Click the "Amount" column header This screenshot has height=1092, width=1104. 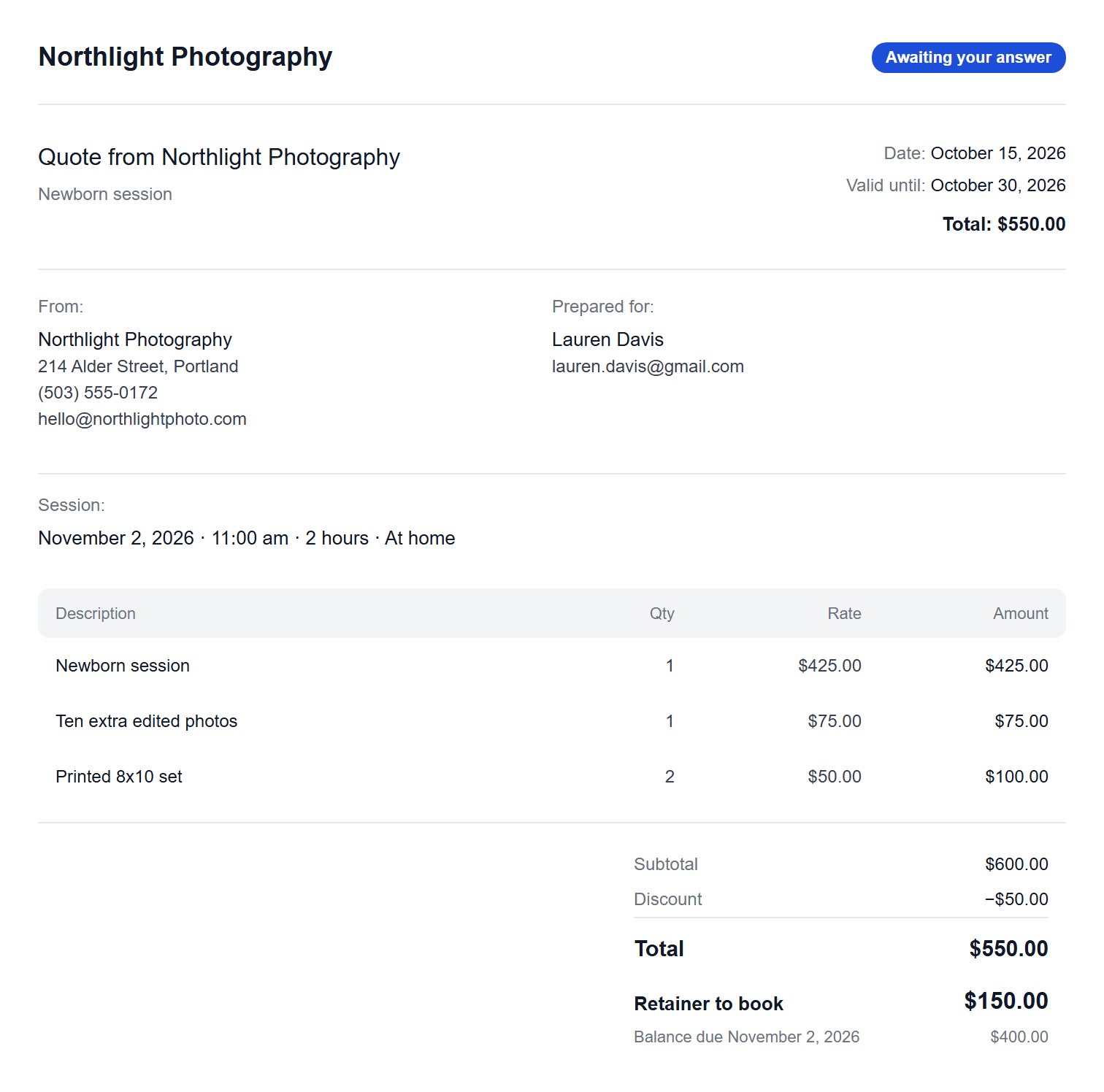(1021, 613)
